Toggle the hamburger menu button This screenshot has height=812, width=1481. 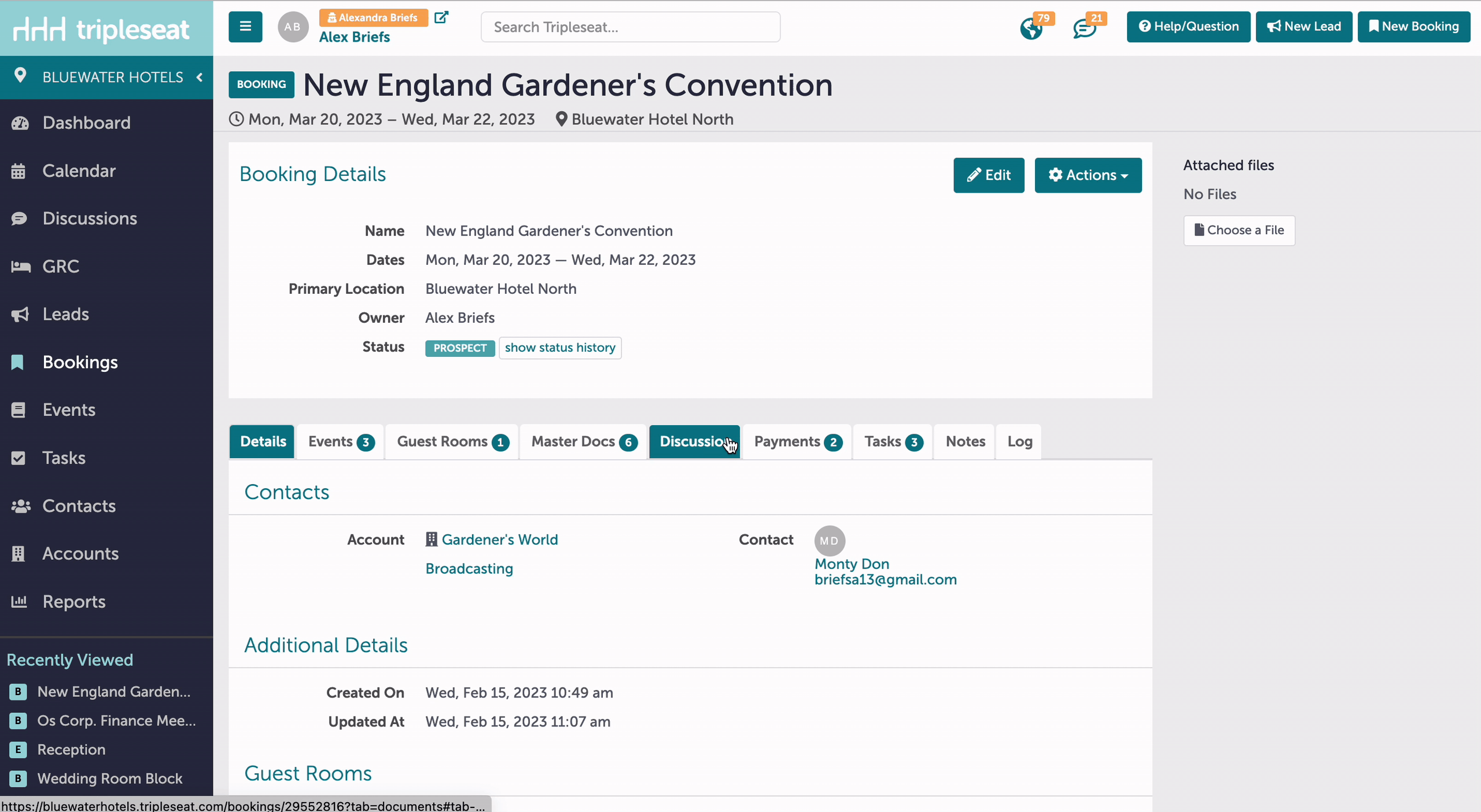click(x=245, y=27)
